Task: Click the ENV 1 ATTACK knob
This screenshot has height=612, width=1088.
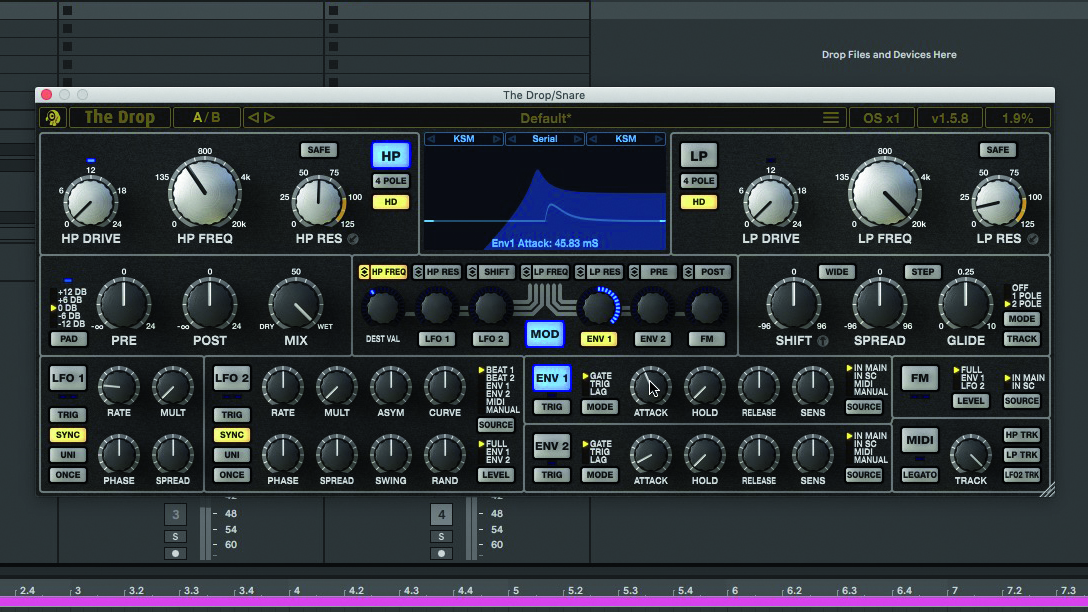Action: 650,386
